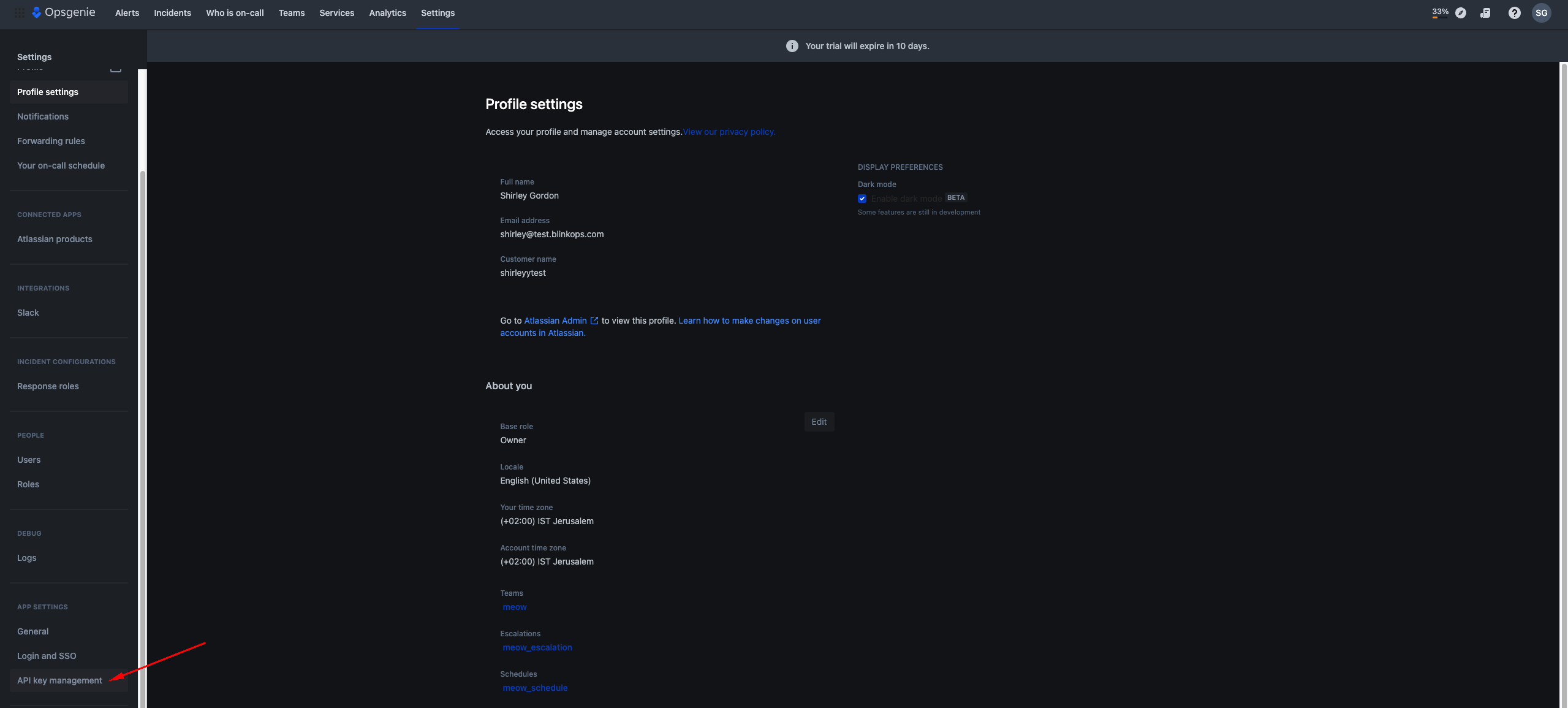The height and width of the screenshot is (708, 1568).
Task: Open the Analytics tab in top navigation
Action: coord(387,13)
